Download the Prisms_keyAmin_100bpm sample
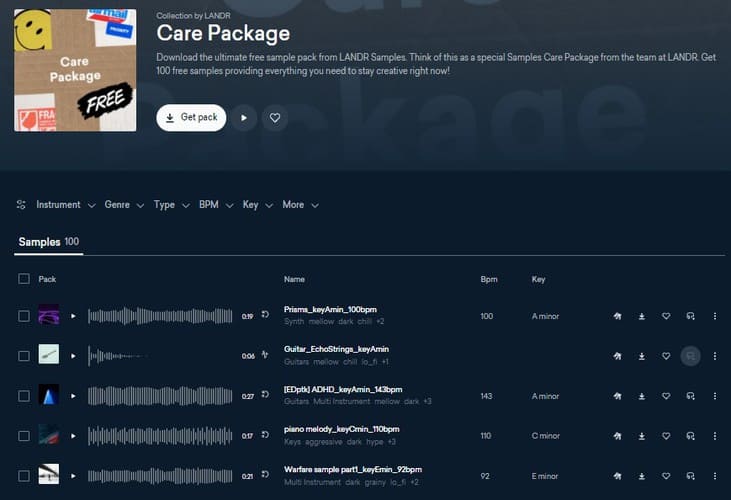 coord(641,316)
